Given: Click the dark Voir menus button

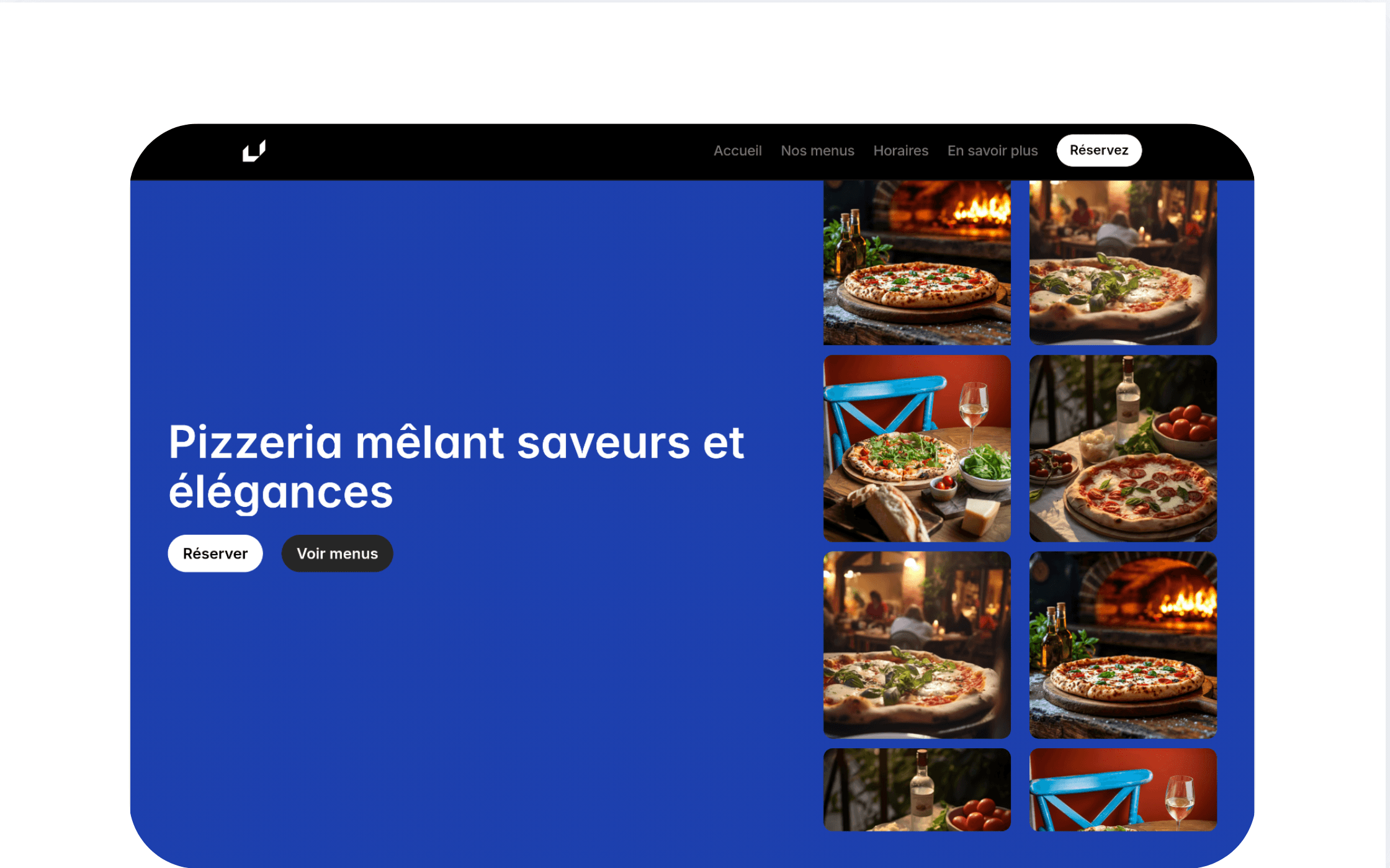Looking at the screenshot, I should (x=337, y=553).
